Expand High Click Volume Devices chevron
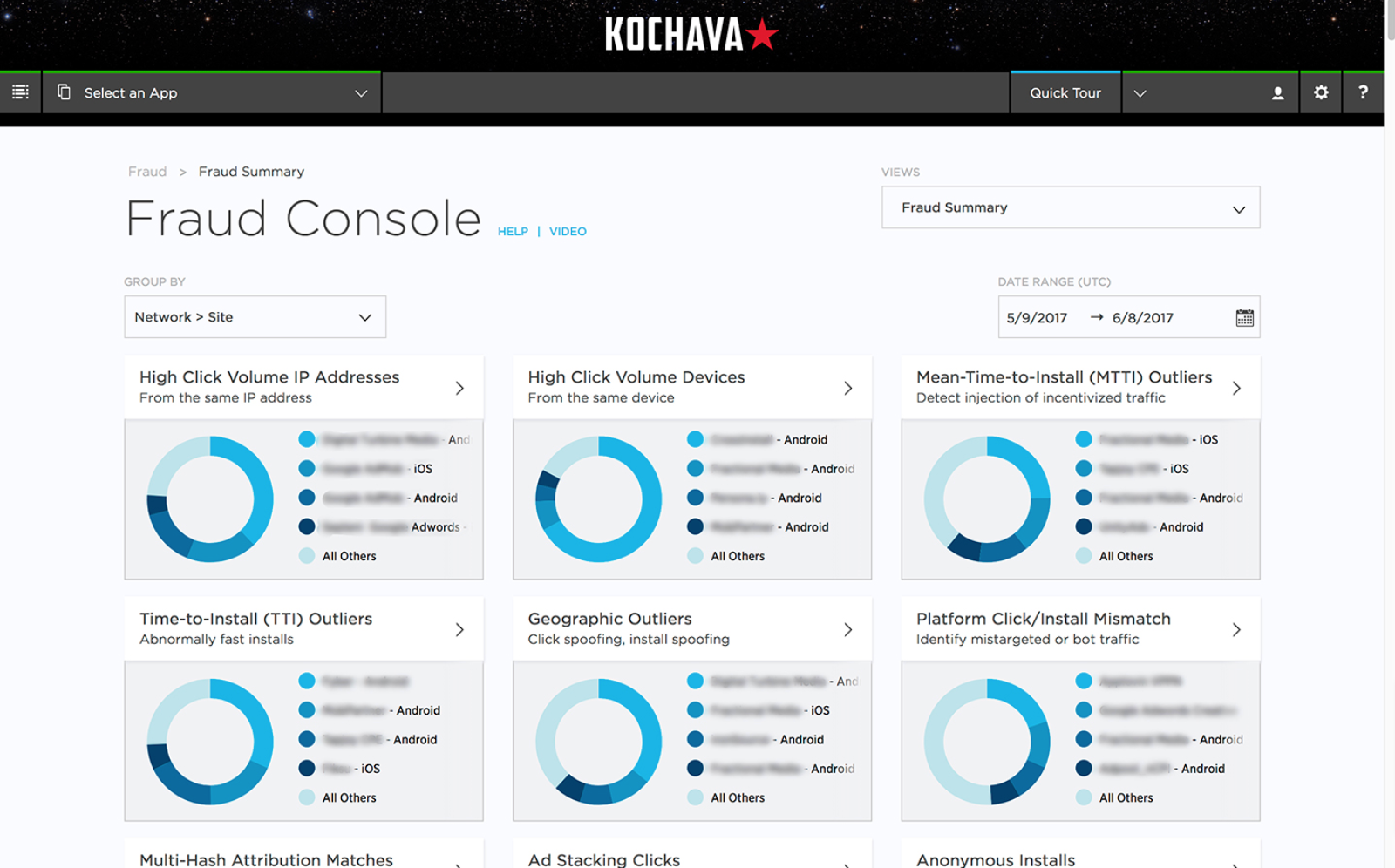 point(847,388)
